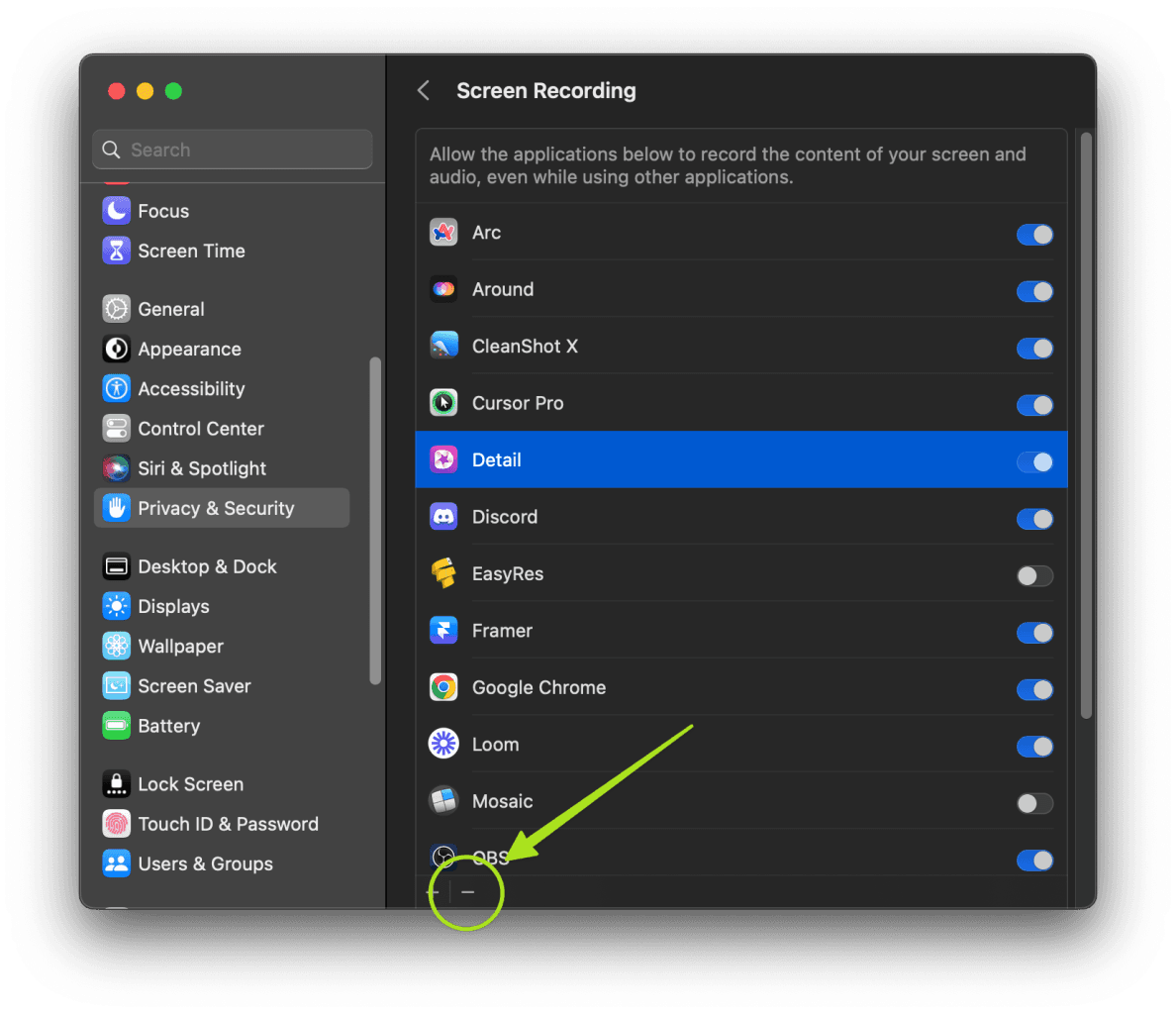
Task: Click the Siri & Spotlight icon
Action: pos(116,468)
